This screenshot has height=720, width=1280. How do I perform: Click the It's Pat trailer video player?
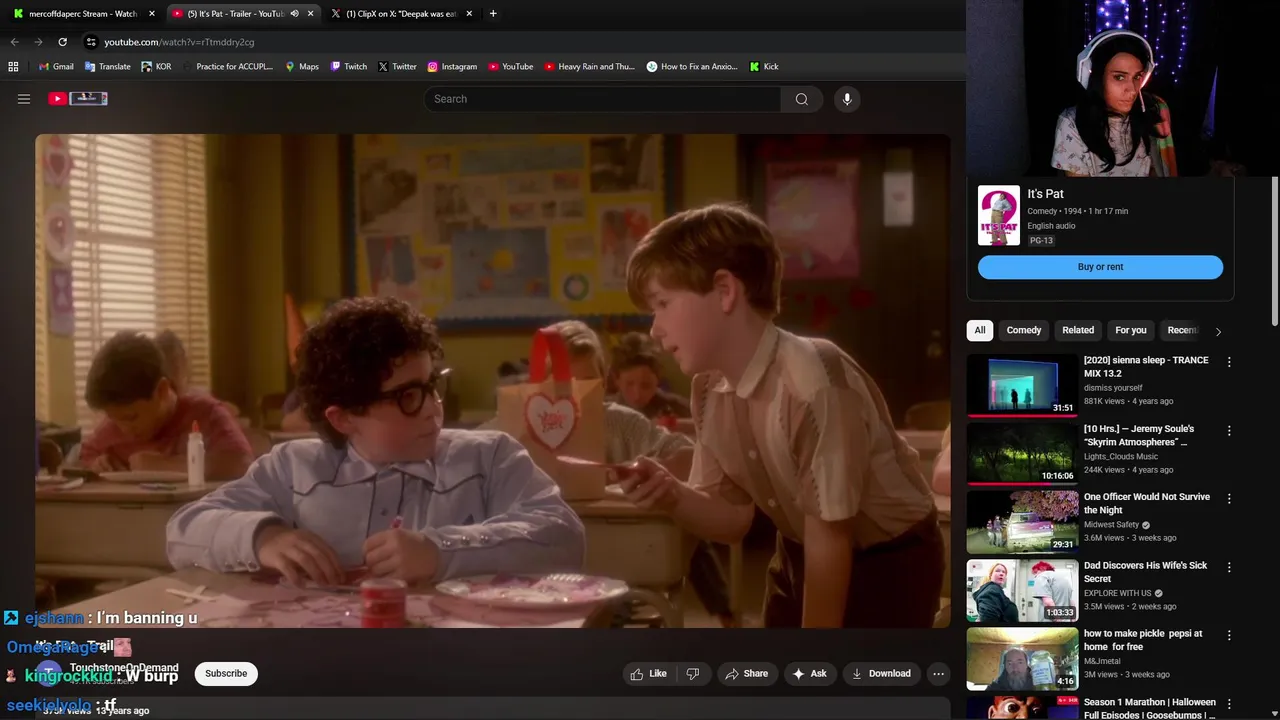pyautogui.click(x=493, y=380)
